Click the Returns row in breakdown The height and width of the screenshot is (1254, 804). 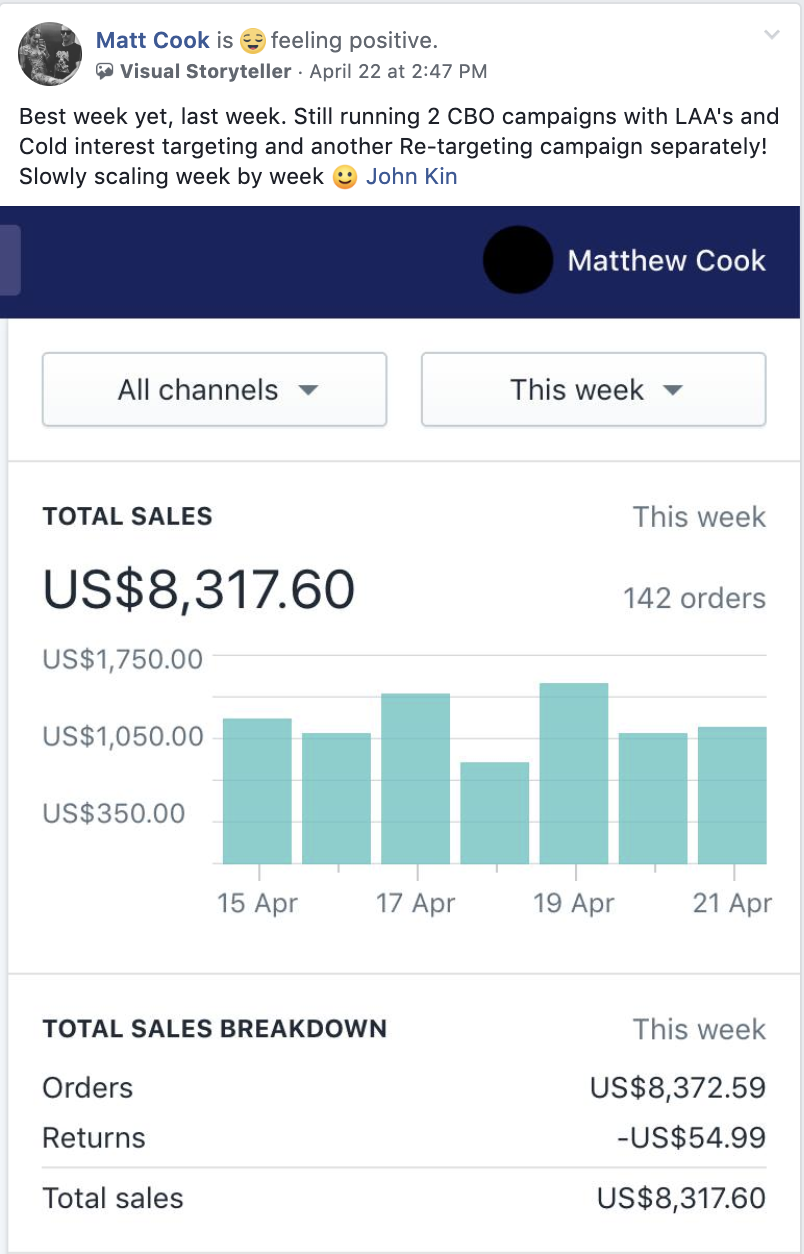tap(94, 1138)
